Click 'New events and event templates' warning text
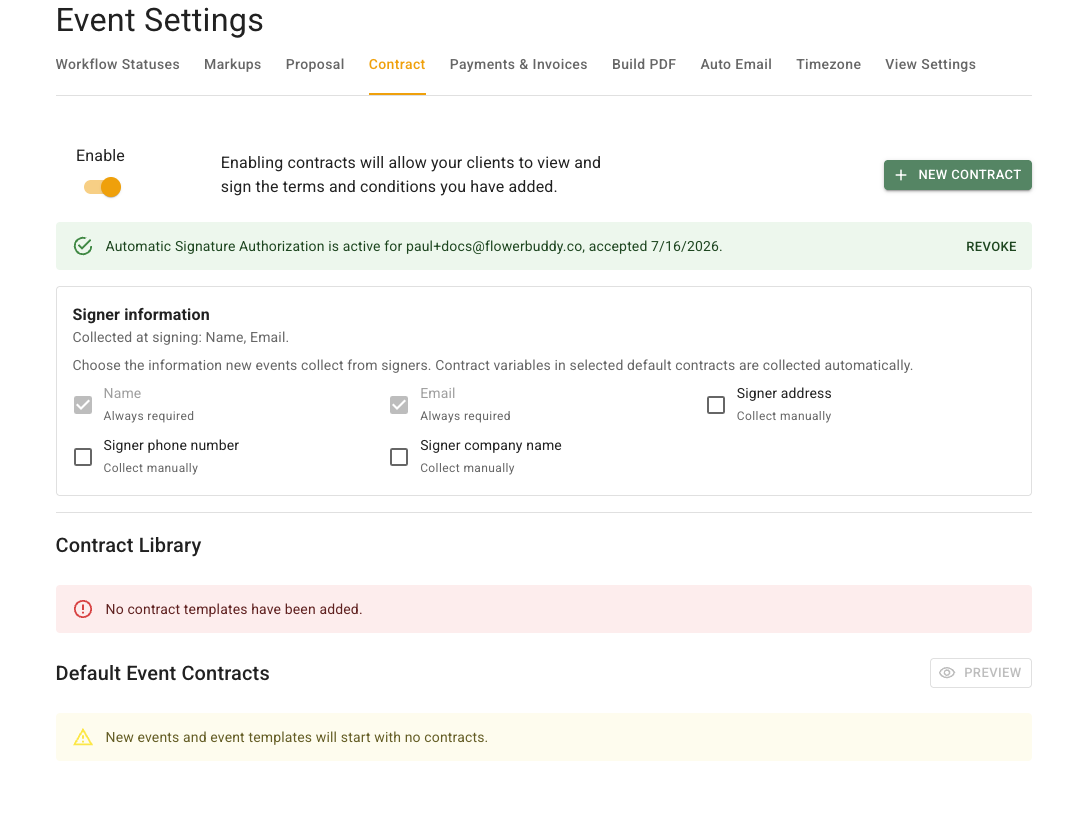1088x817 pixels. click(x=296, y=737)
